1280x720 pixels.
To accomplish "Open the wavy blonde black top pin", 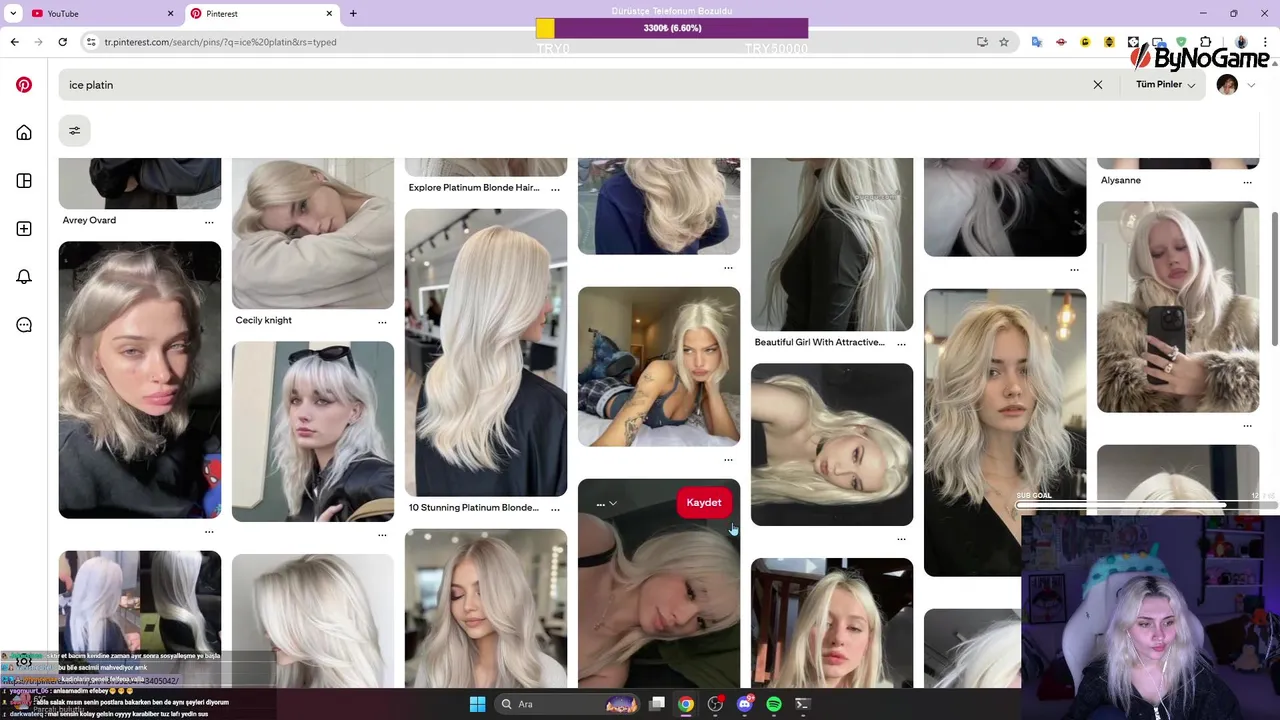I will [x=1005, y=432].
